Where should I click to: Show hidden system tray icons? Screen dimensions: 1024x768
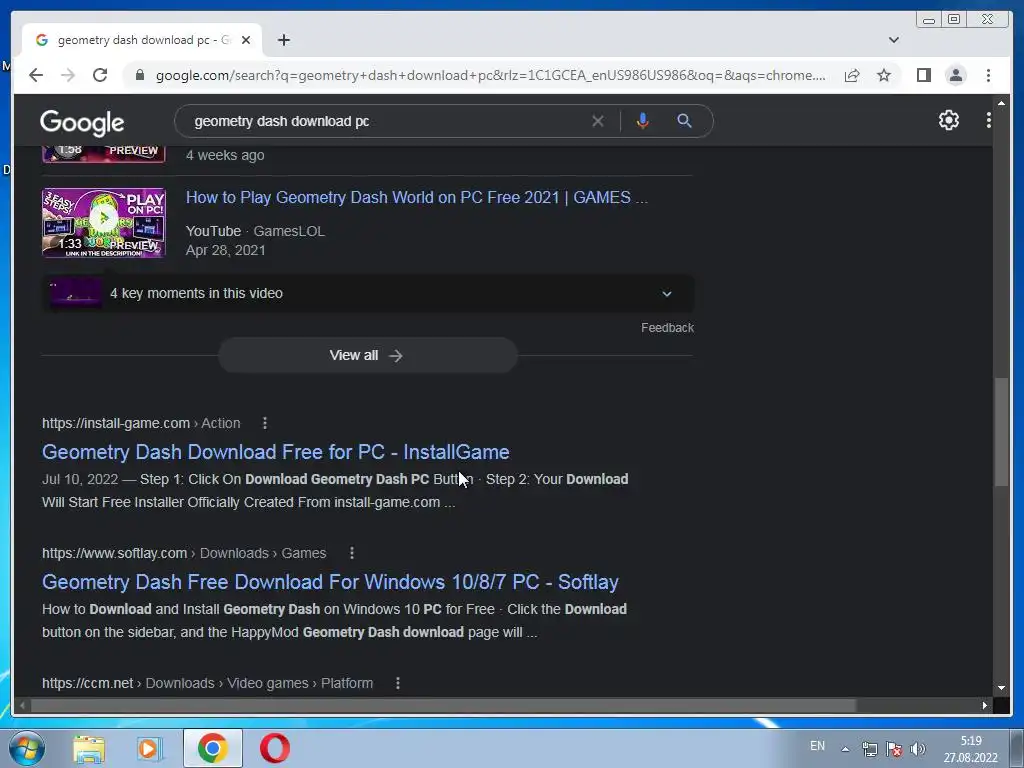tap(845, 749)
